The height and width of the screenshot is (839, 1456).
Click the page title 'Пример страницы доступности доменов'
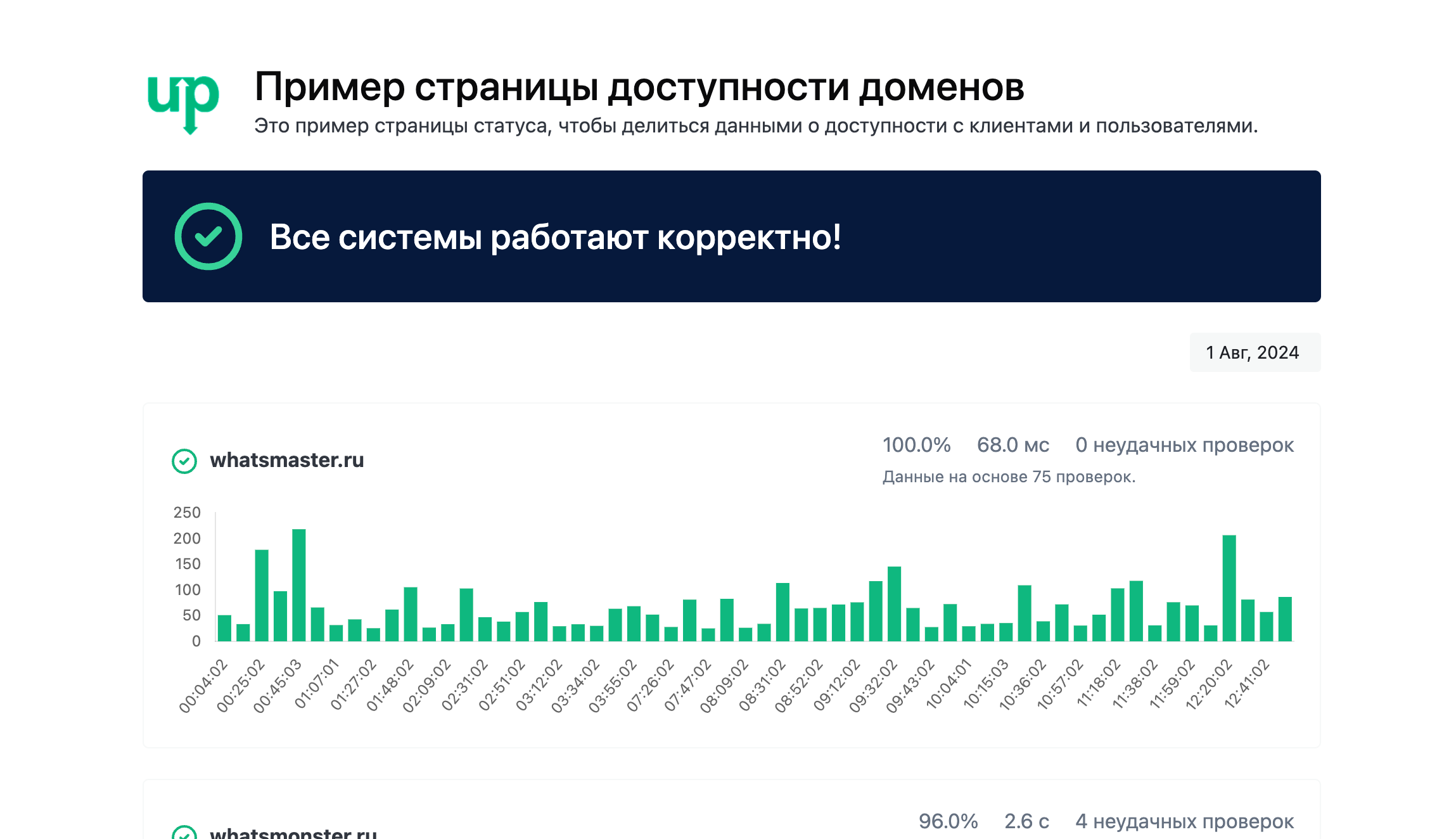coord(639,87)
